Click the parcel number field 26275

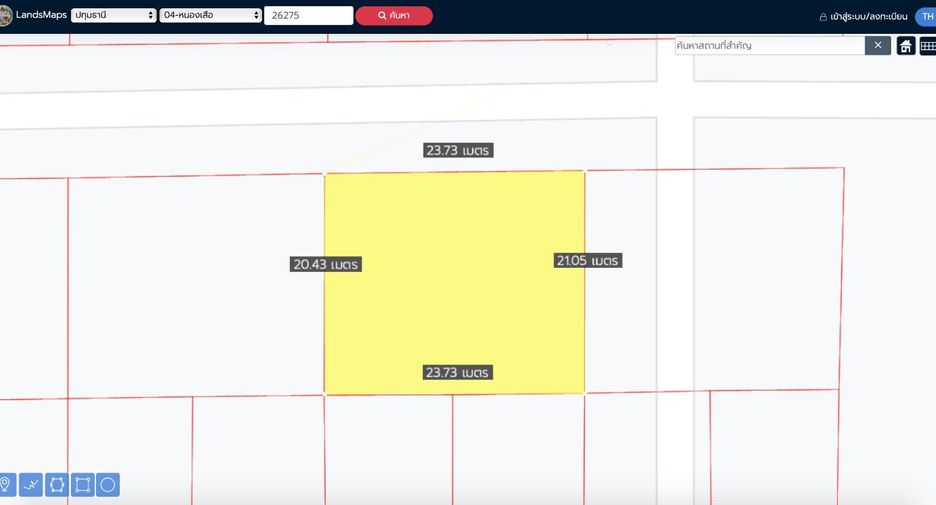point(309,16)
